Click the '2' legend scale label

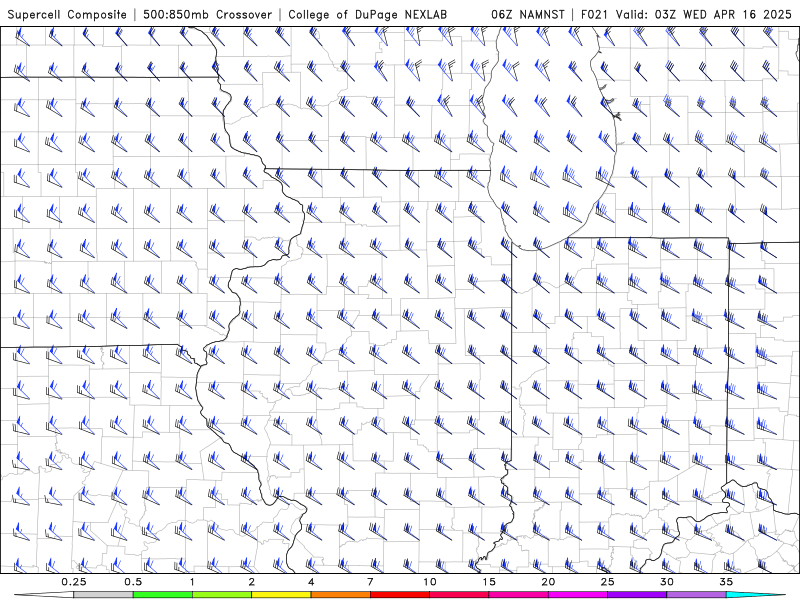(x=252, y=582)
